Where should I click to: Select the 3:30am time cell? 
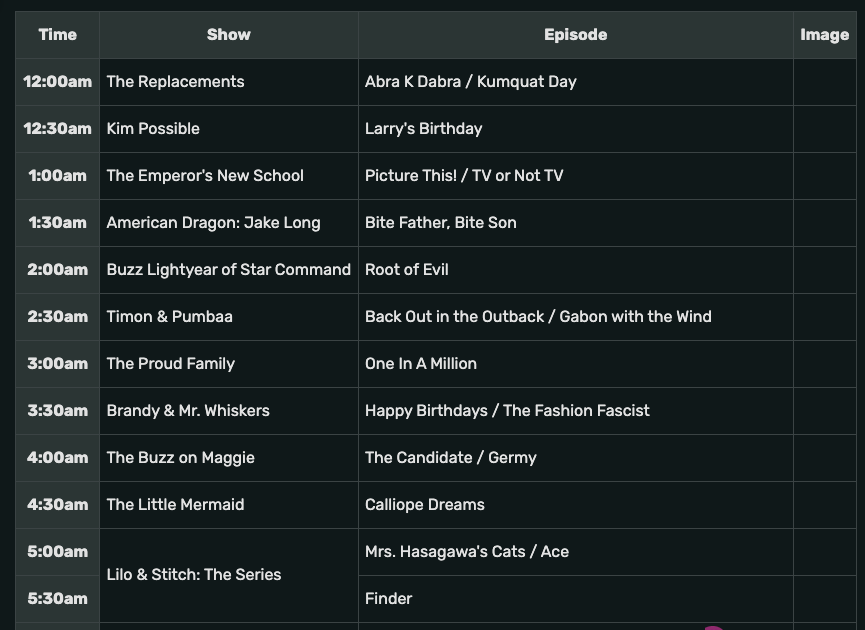[x=57, y=410]
